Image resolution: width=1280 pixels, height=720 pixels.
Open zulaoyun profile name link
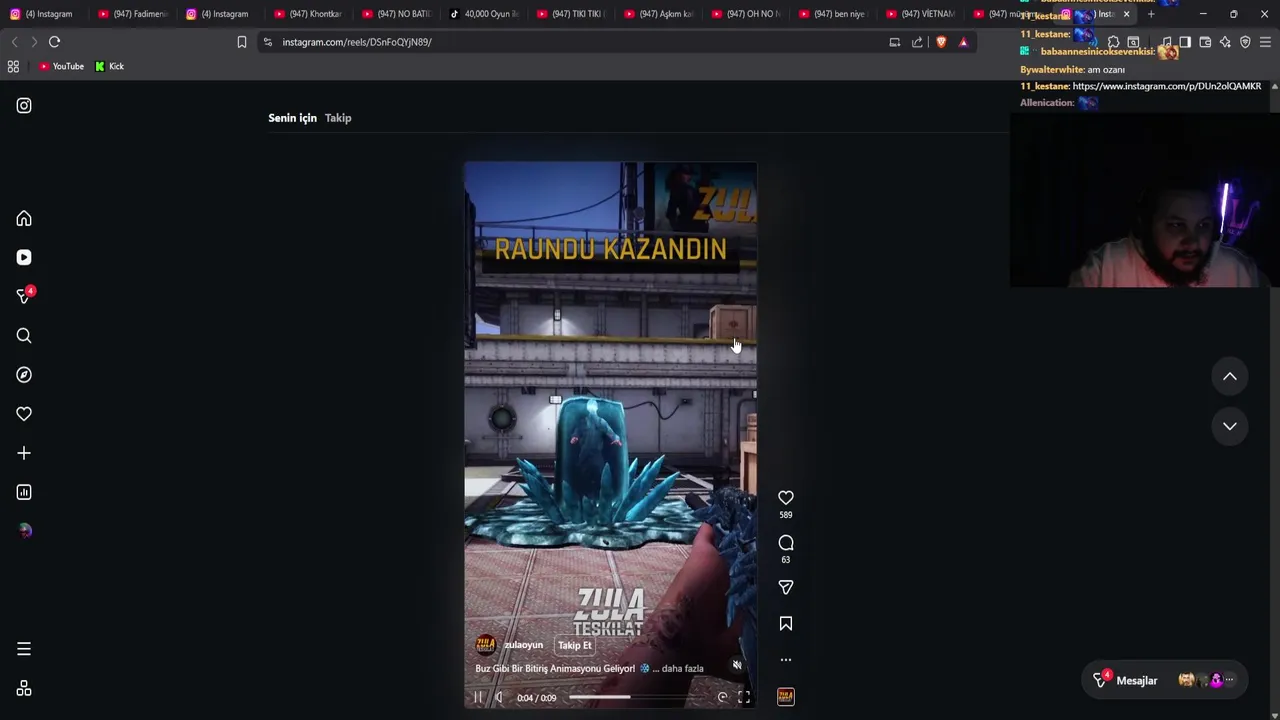pyautogui.click(x=523, y=645)
